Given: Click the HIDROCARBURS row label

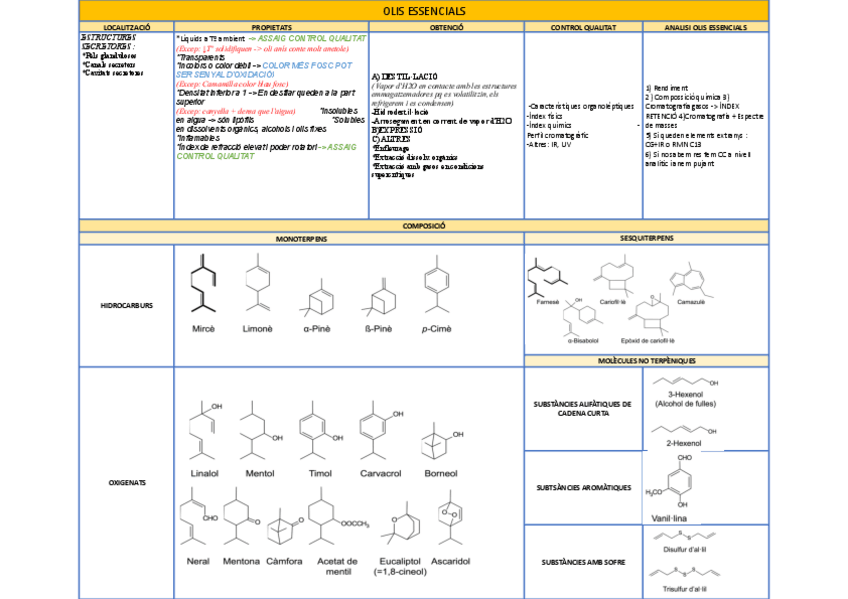Looking at the screenshot, I should point(127,305).
